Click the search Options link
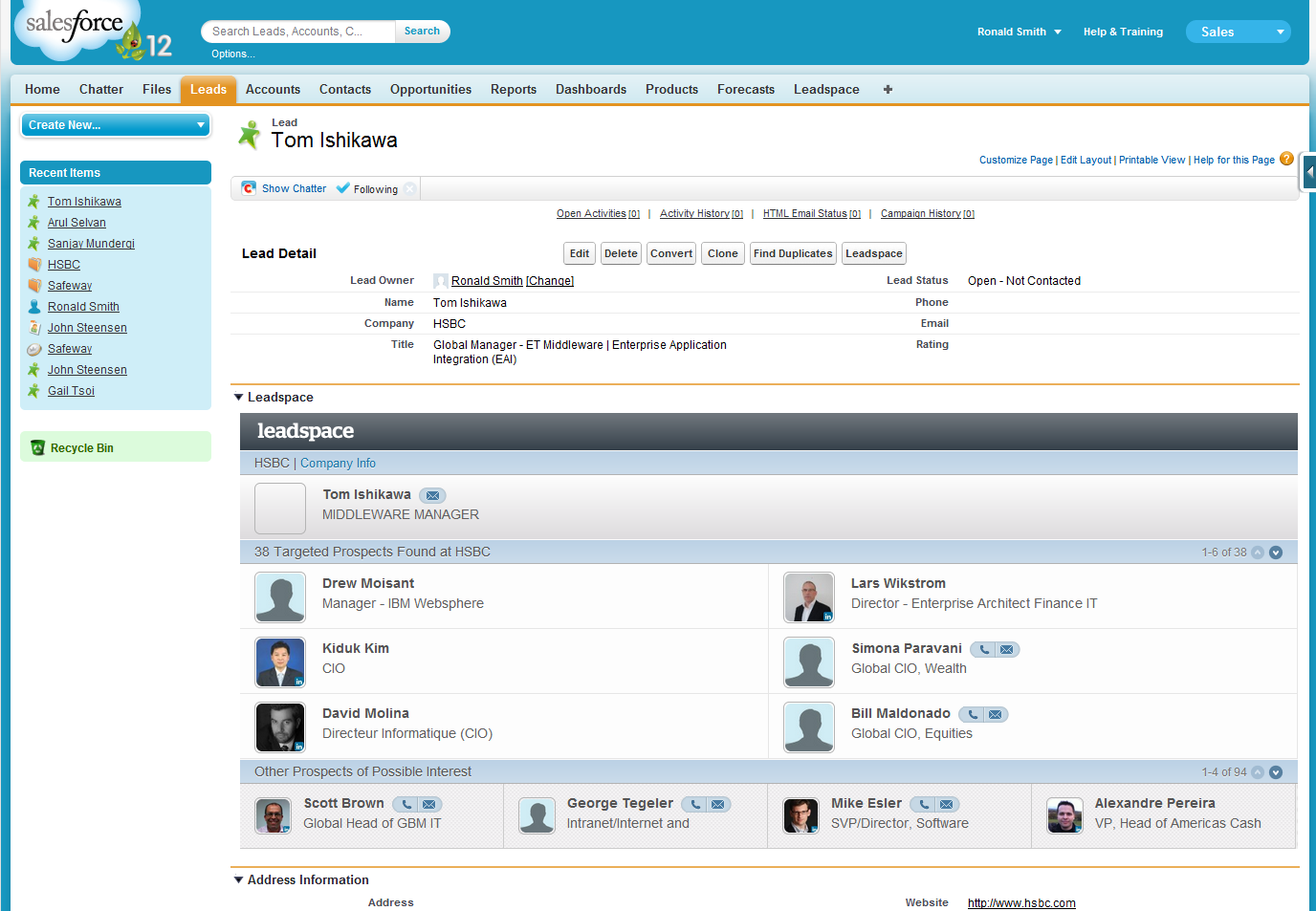 [233, 54]
